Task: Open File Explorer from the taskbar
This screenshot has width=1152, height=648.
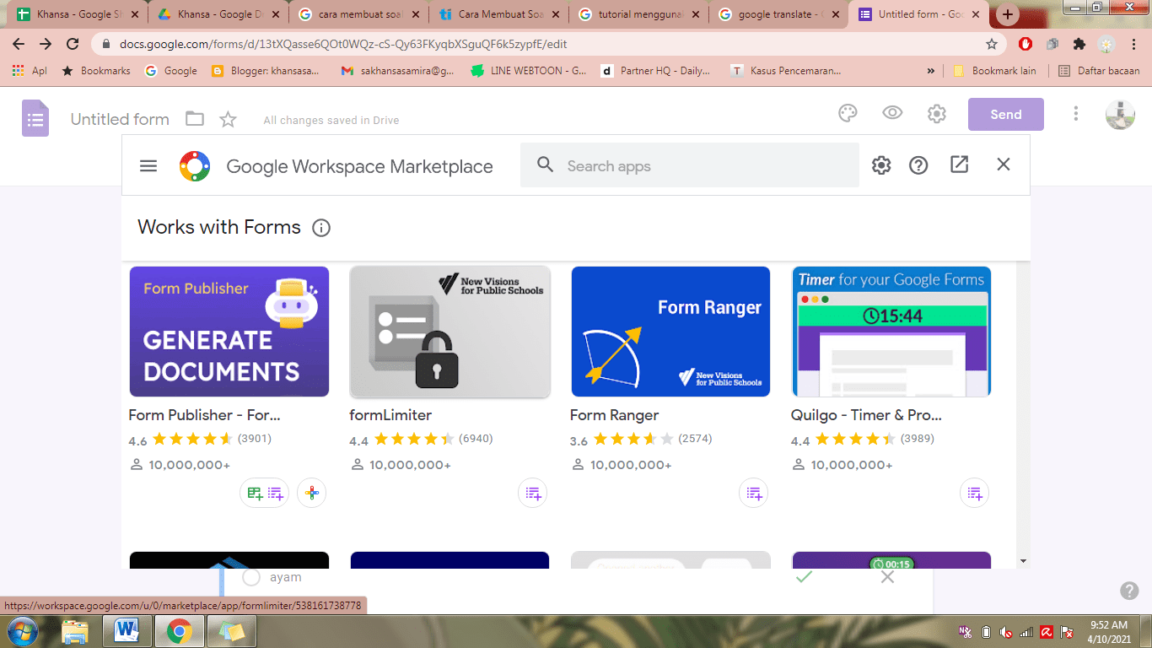Action: (74, 631)
